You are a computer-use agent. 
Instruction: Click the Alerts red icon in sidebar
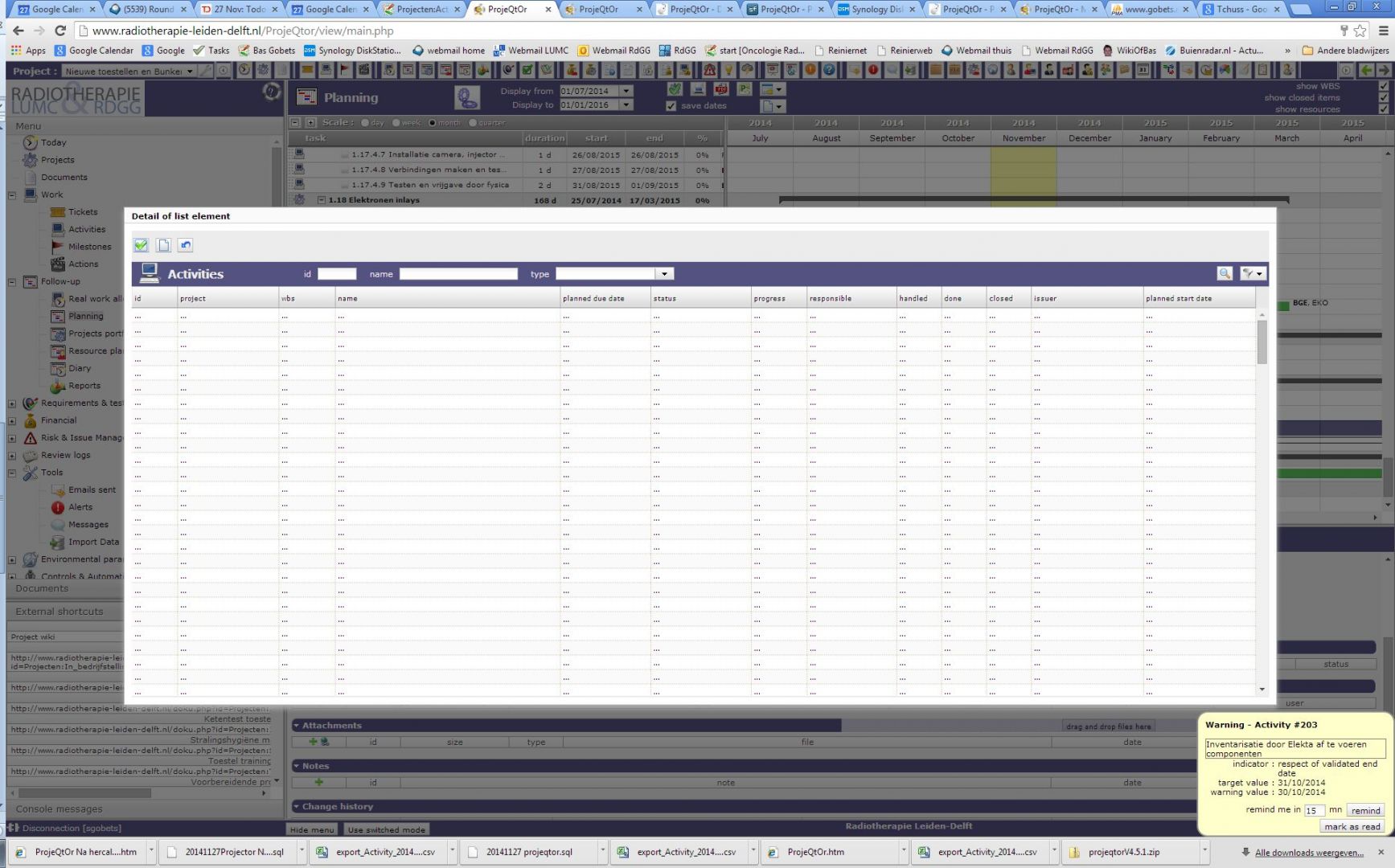[x=58, y=507]
